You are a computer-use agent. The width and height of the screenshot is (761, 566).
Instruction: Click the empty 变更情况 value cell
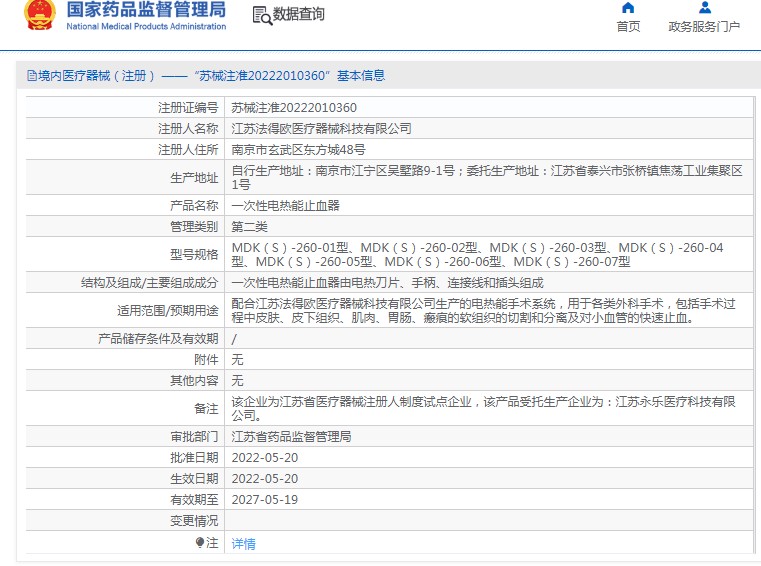(x=489, y=520)
